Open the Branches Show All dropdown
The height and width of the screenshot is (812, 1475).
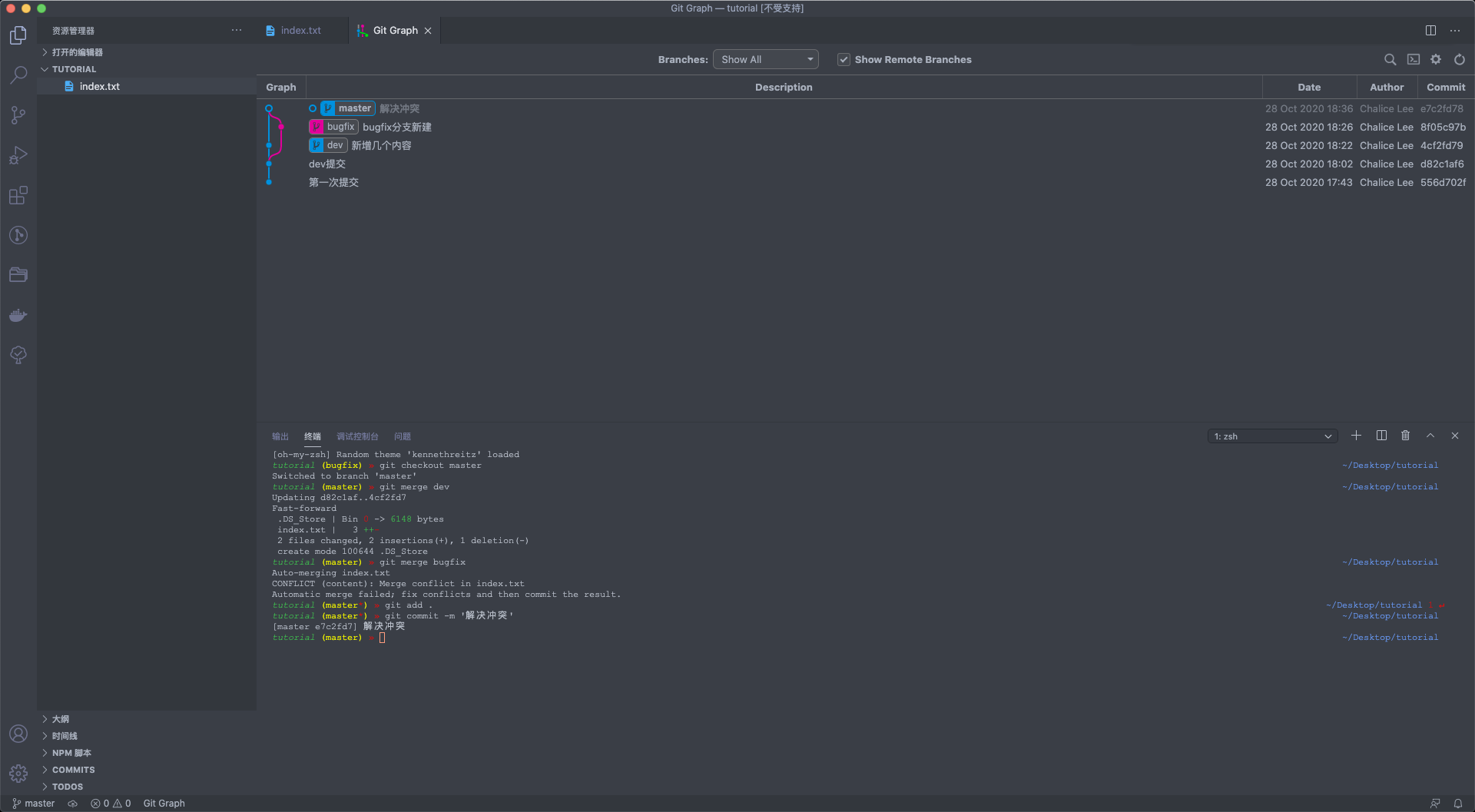[765, 60]
